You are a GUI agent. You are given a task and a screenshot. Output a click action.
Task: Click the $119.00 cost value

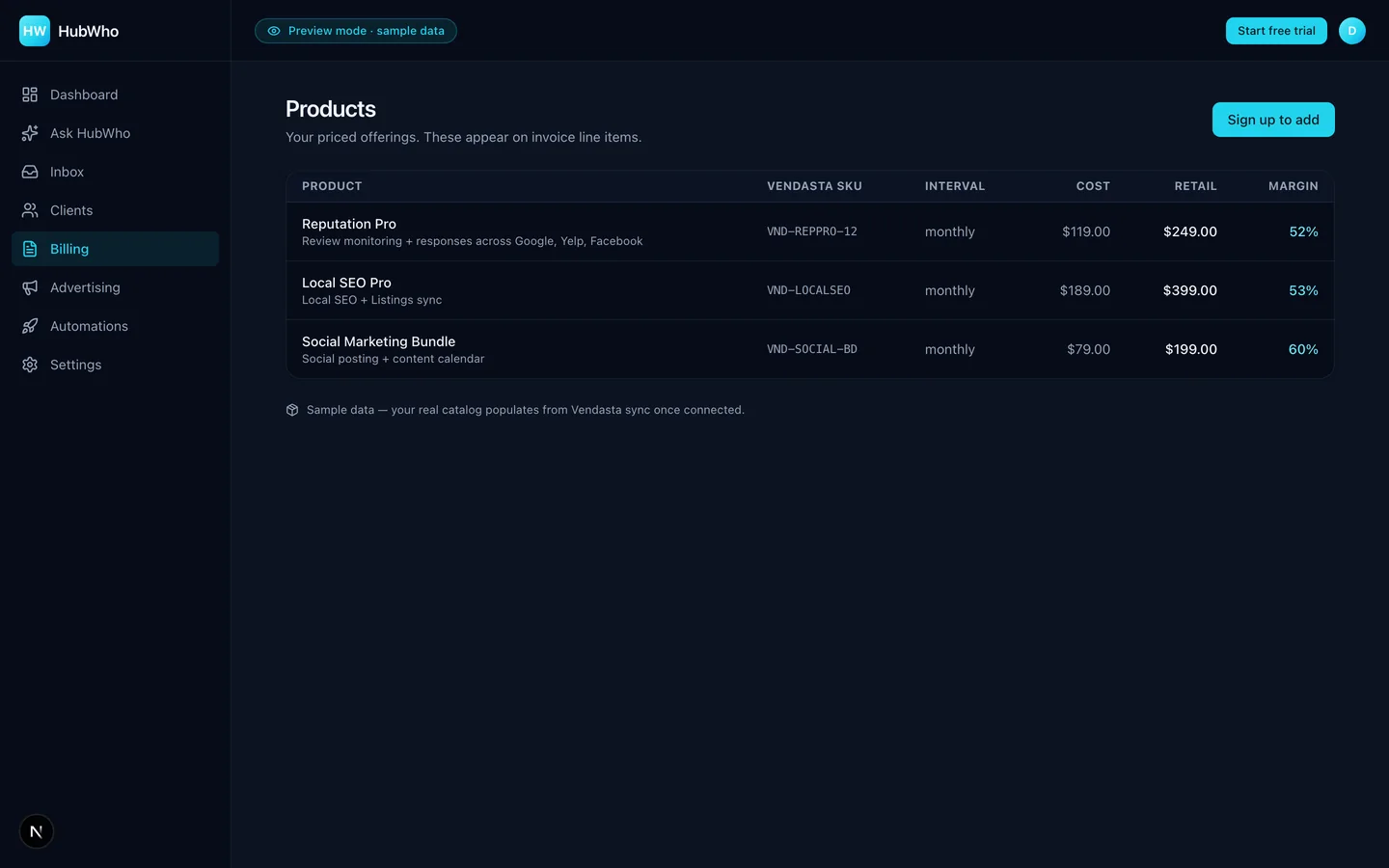(x=1086, y=231)
